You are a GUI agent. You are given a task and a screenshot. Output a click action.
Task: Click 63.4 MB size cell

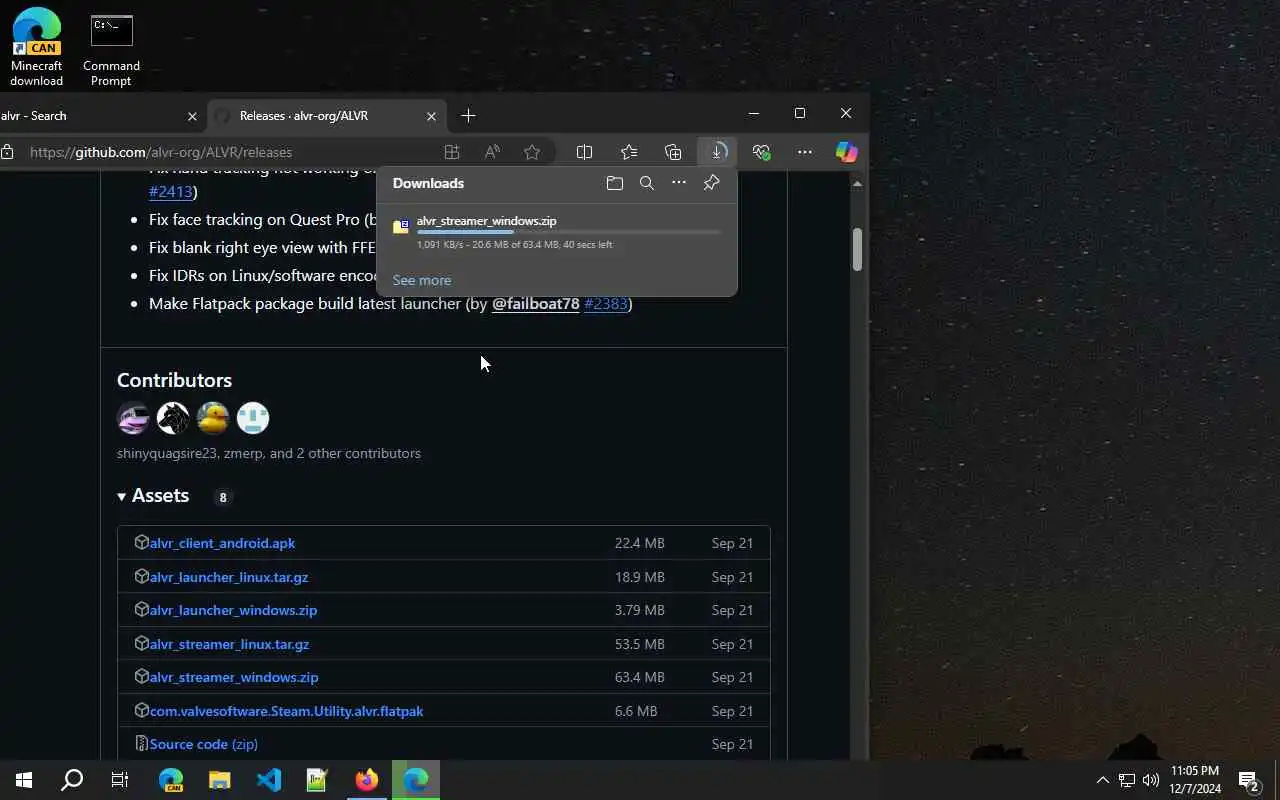[640, 677]
